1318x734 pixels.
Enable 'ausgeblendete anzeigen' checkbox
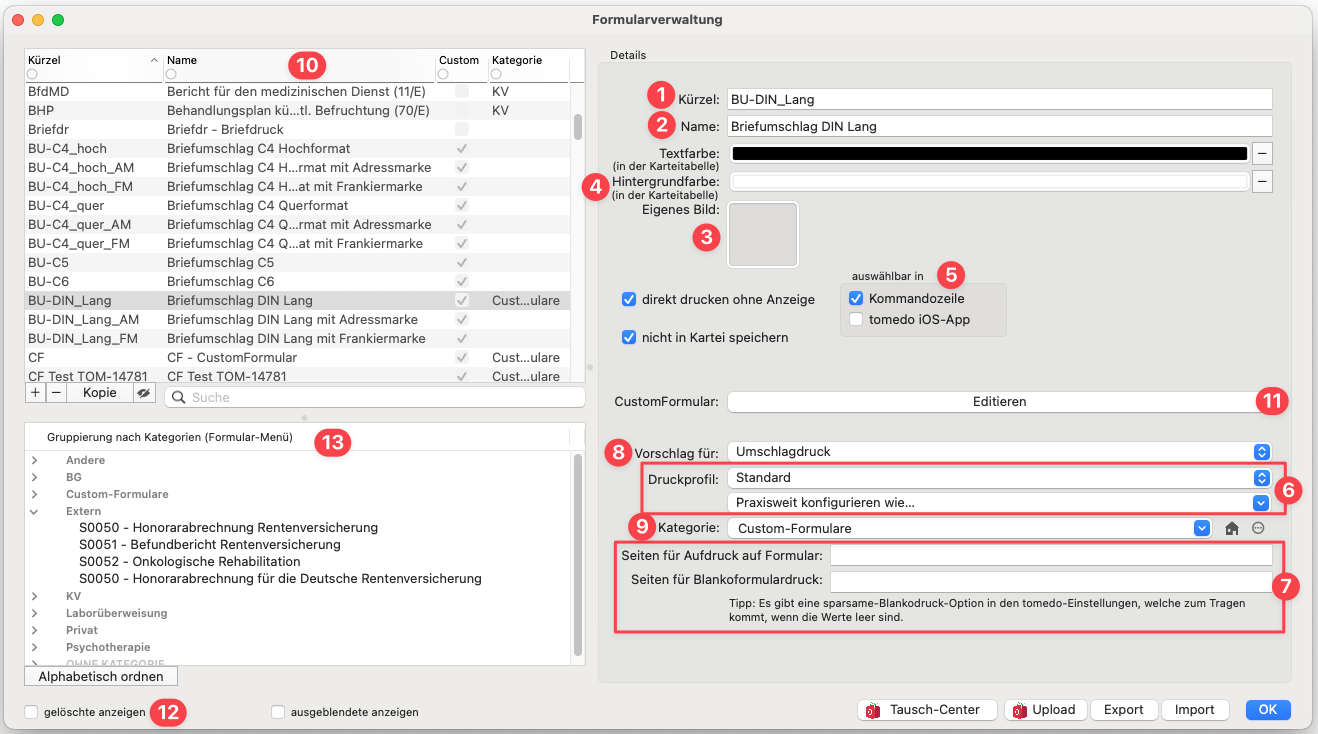tap(278, 712)
